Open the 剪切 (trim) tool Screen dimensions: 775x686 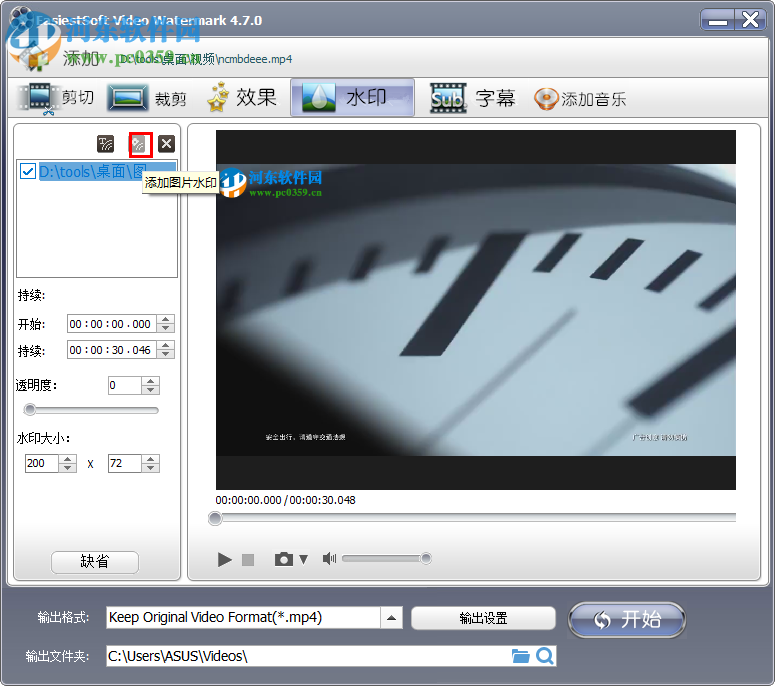point(56,98)
